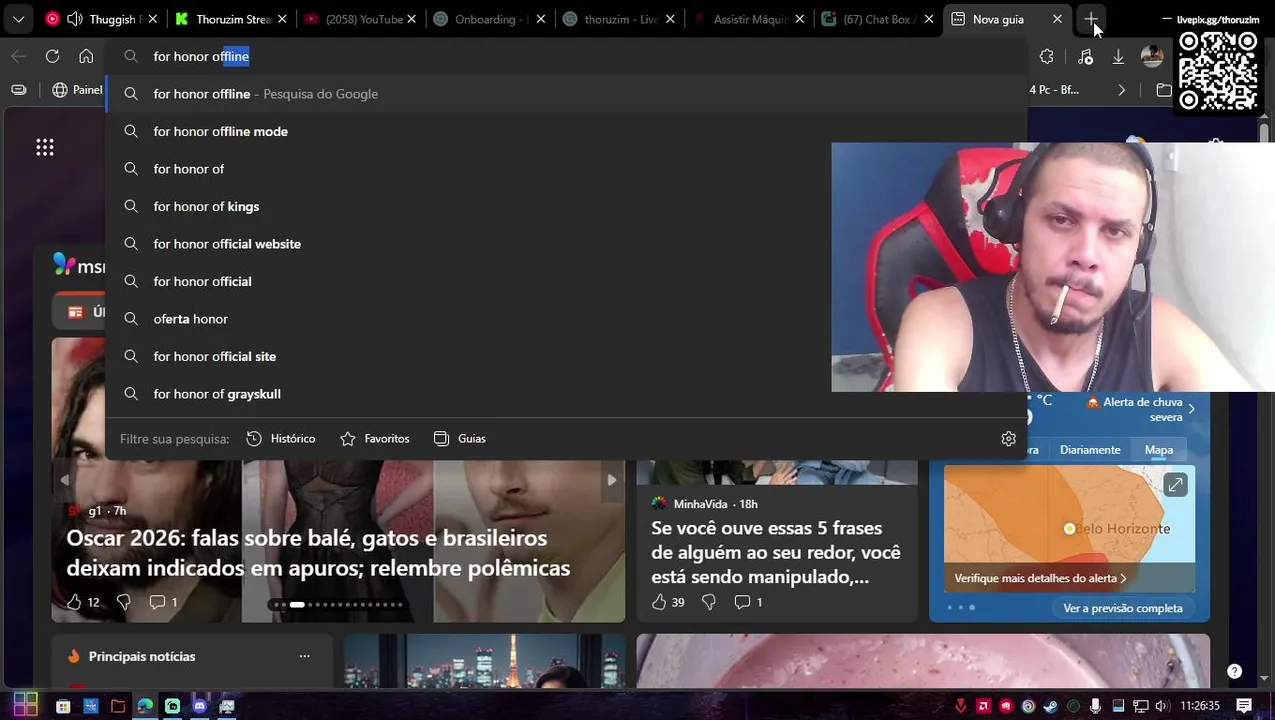Select the 'for honor offline mode' suggestion

tap(566, 131)
